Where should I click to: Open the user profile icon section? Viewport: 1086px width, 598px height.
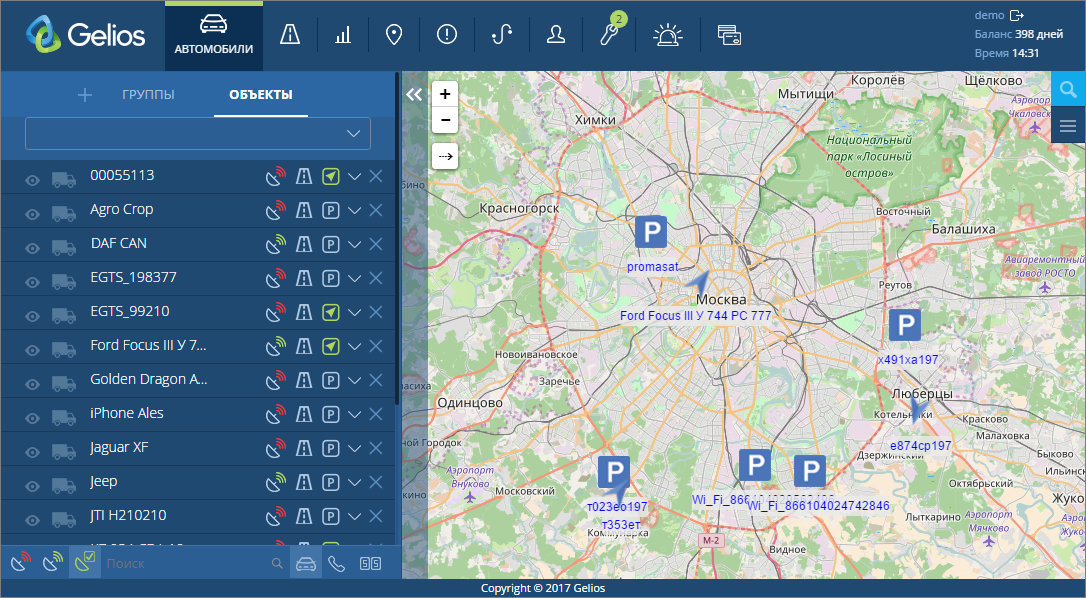pyautogui.click(x=556, y=36)
